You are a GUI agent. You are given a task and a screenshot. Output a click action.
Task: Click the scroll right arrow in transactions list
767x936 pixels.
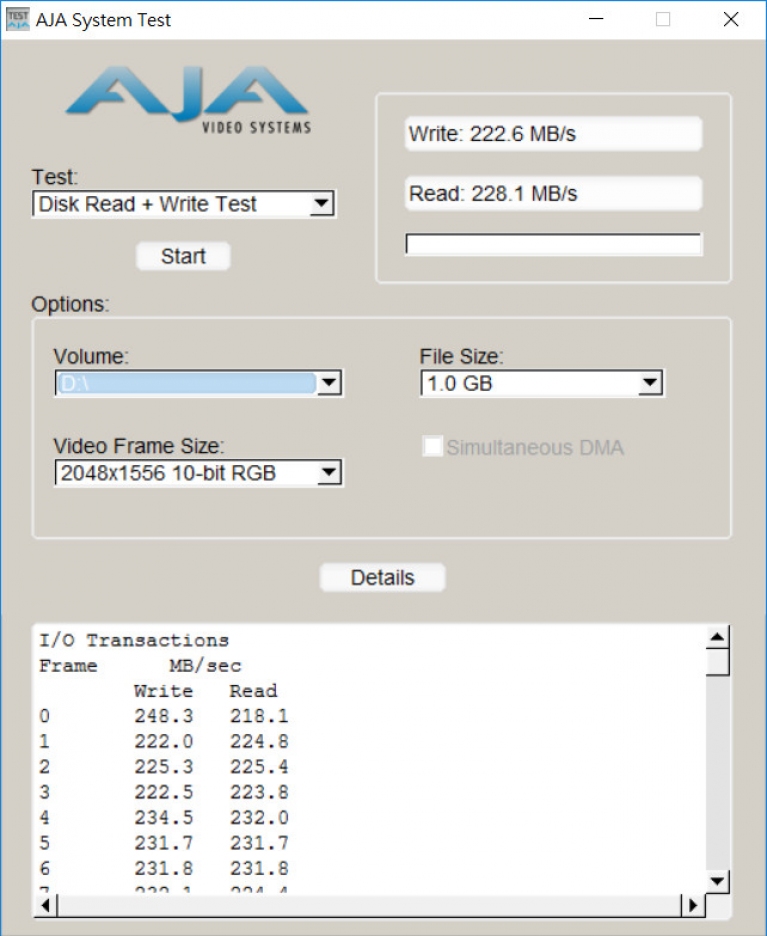[x=692, y=905]
